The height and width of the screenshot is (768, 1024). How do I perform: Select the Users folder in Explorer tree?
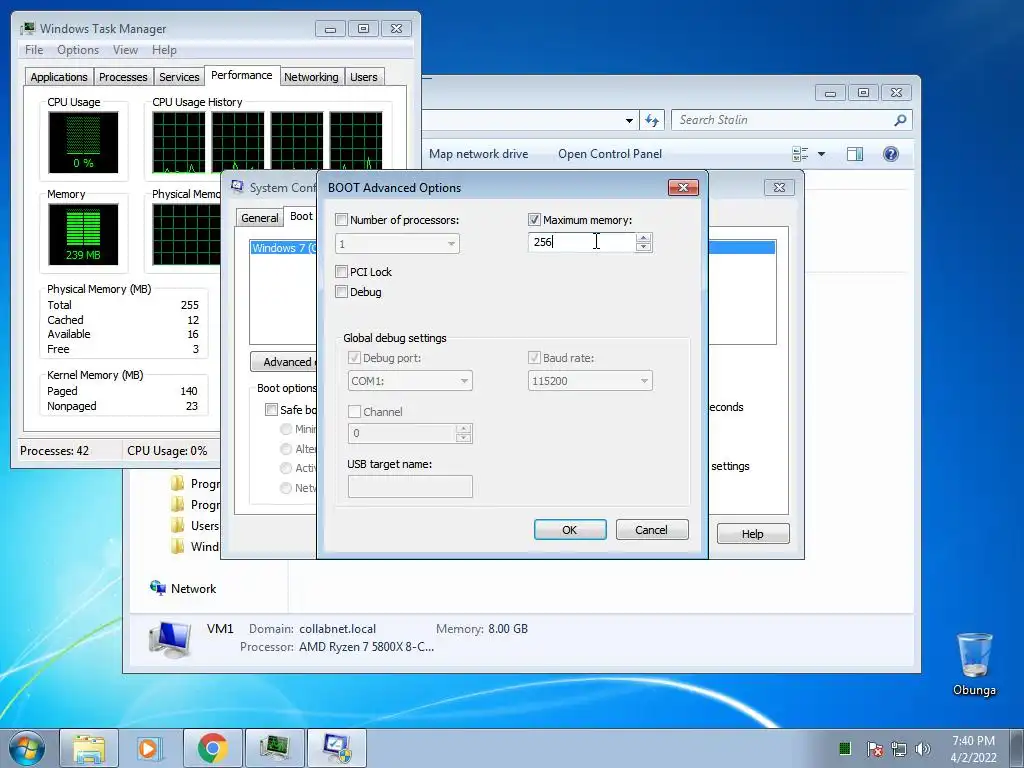pyautogui.click(x=195, y=526)
